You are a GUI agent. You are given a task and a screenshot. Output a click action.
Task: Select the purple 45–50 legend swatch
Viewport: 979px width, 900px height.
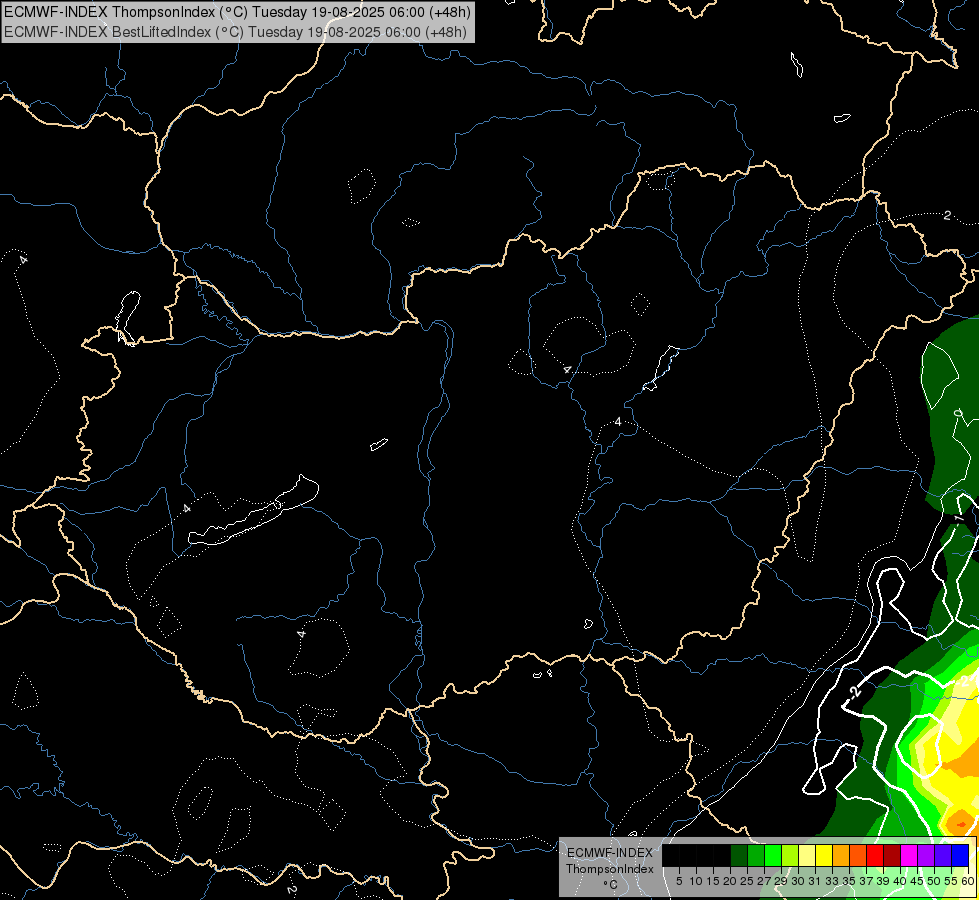pos(926,855)
